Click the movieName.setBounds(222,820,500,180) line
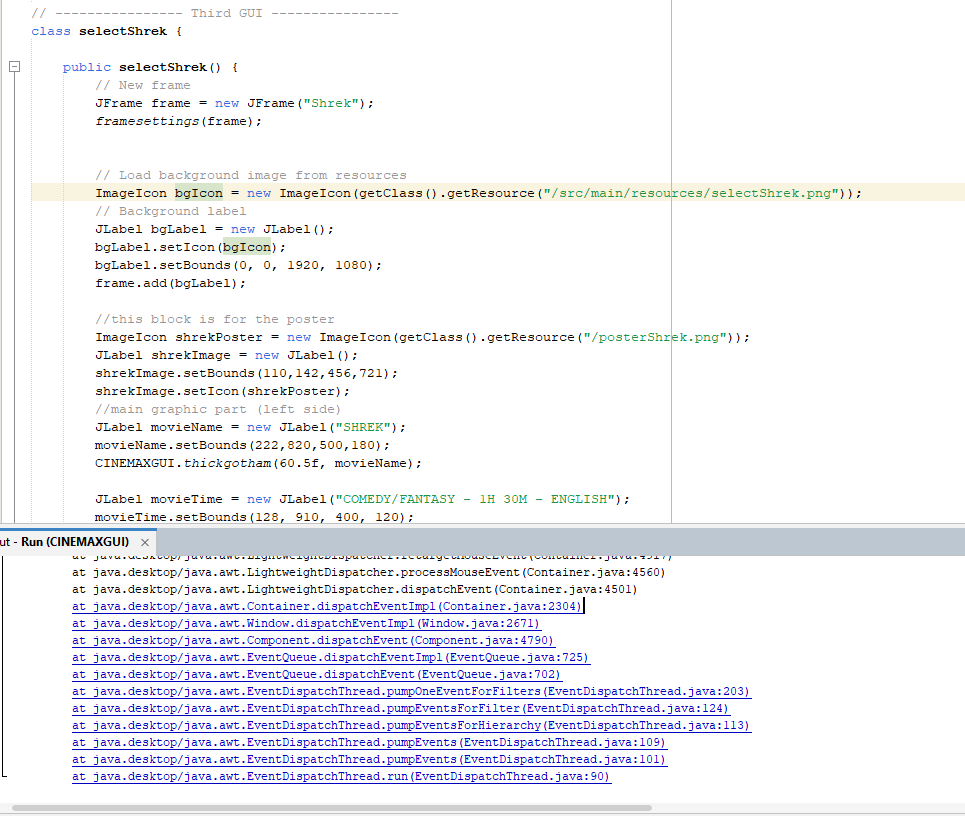 [x=242, y=445]
